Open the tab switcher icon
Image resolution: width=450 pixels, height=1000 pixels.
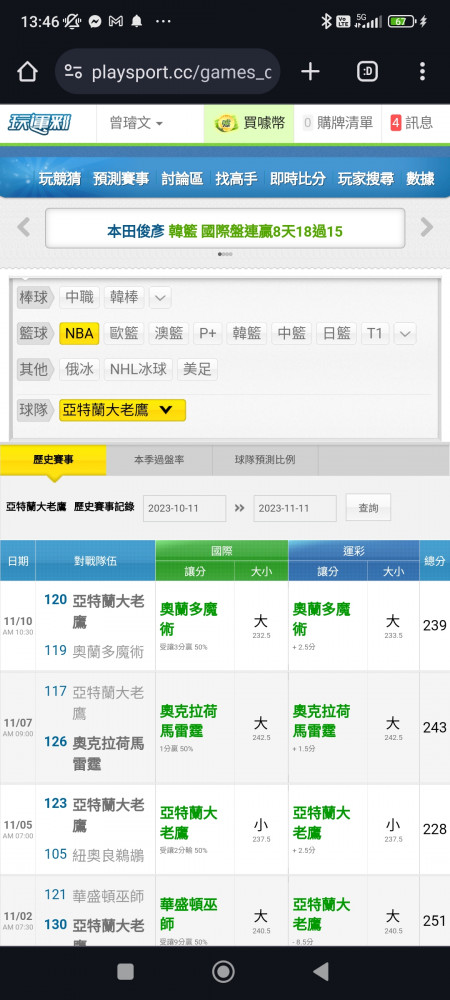(x=367, y=72)
